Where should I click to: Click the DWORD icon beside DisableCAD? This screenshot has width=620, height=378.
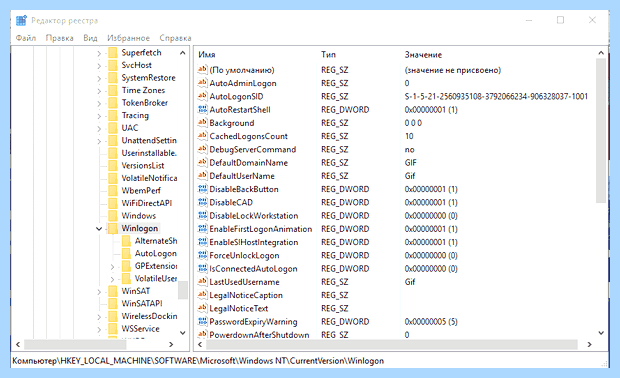tap(202, 202)
